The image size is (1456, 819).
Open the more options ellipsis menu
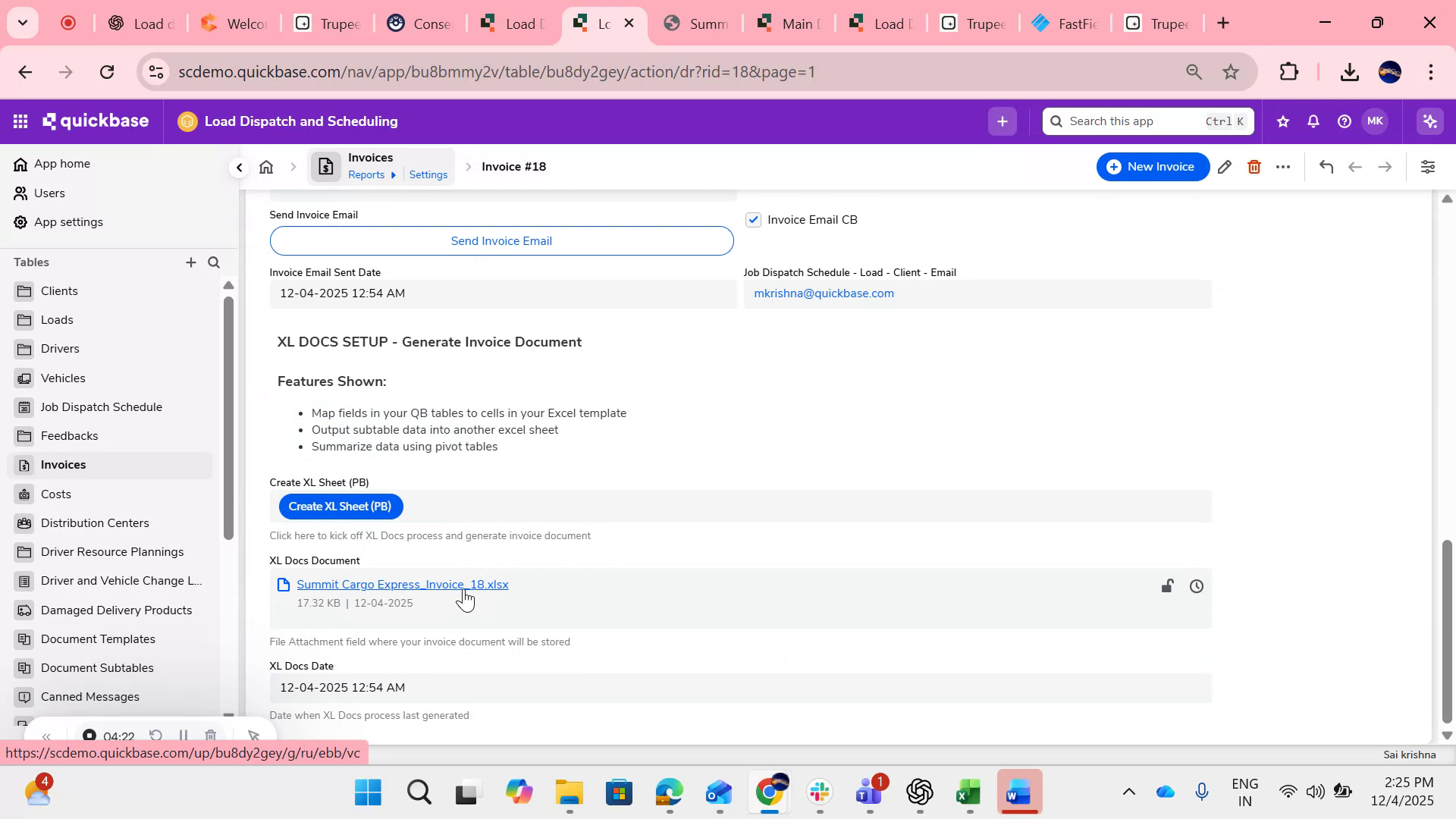[x=1283, y=166]
